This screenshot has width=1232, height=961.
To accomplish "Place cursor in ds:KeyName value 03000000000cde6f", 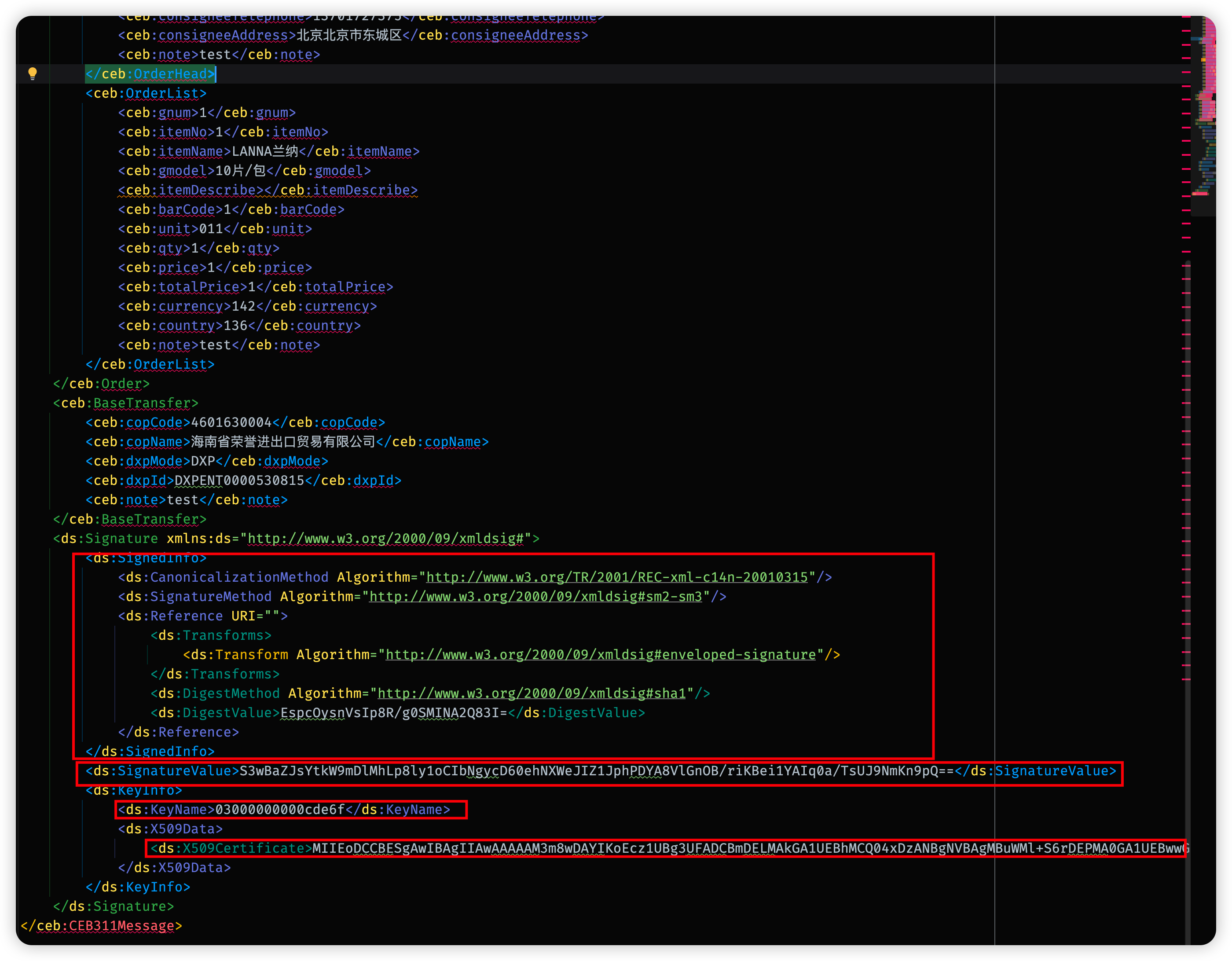I will pyautogui.click(x=280, y=810).
